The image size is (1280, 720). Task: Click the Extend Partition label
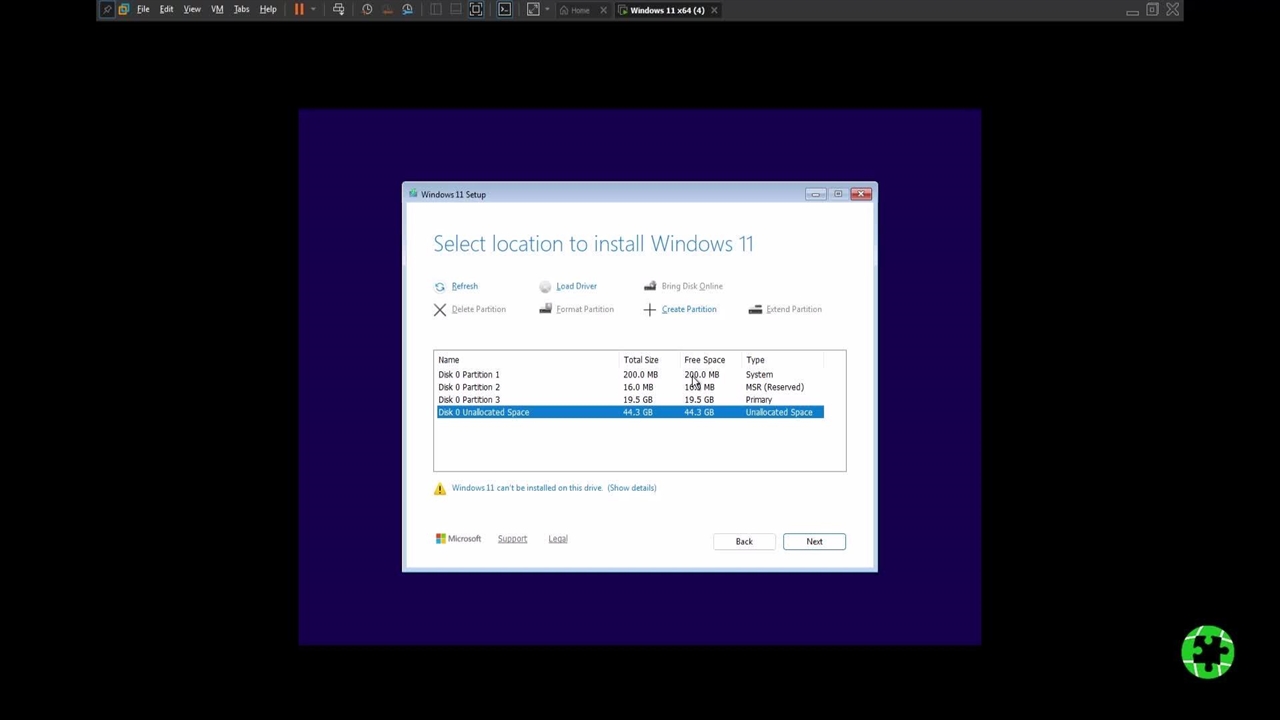[794, 309]
